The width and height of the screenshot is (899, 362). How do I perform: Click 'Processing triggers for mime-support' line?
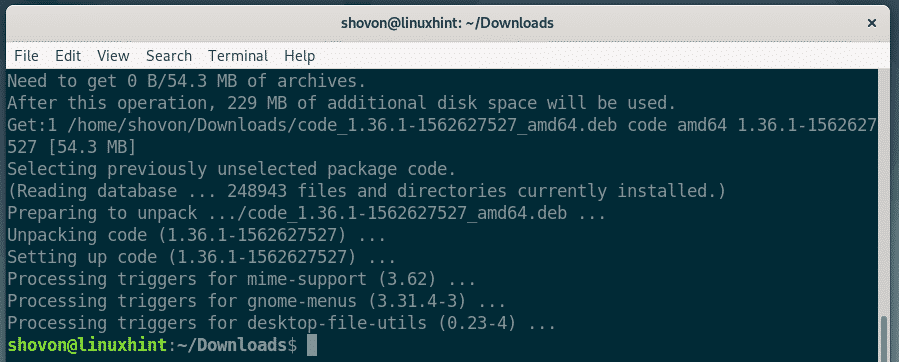(x=241, y=280)
